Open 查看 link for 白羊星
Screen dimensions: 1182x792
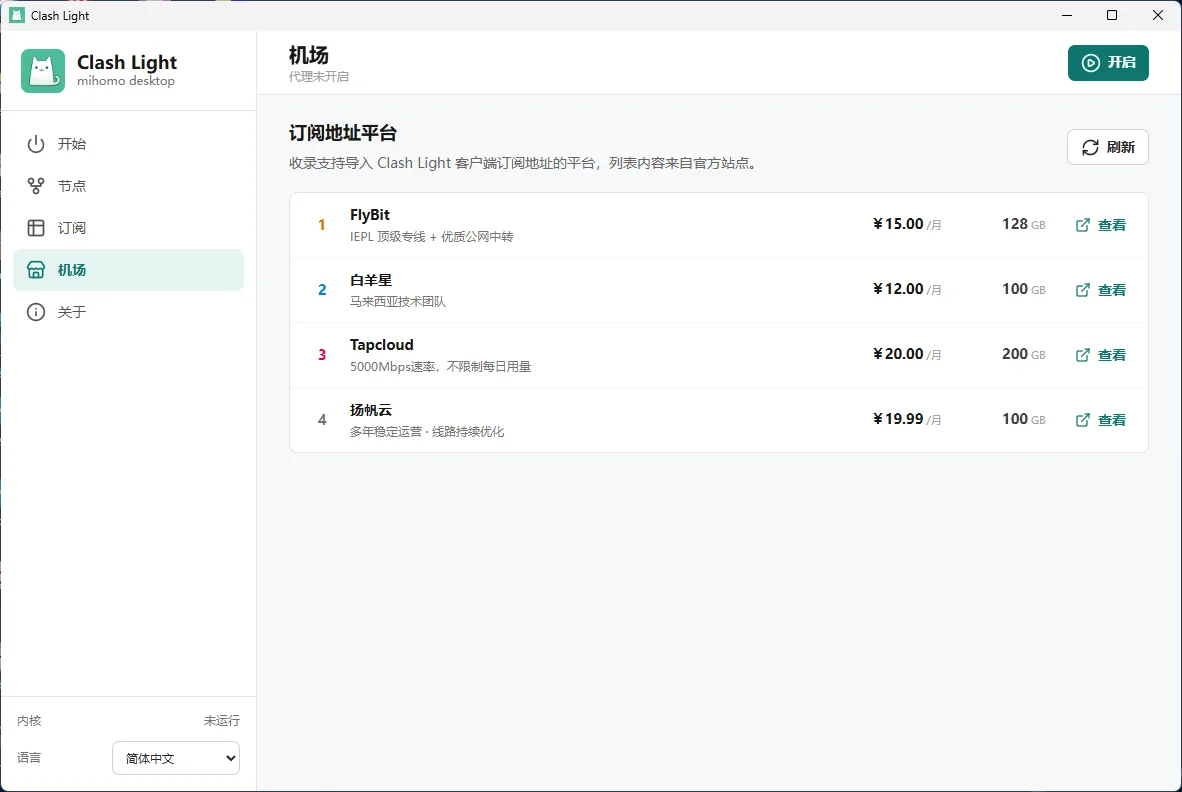point(1101,289)
